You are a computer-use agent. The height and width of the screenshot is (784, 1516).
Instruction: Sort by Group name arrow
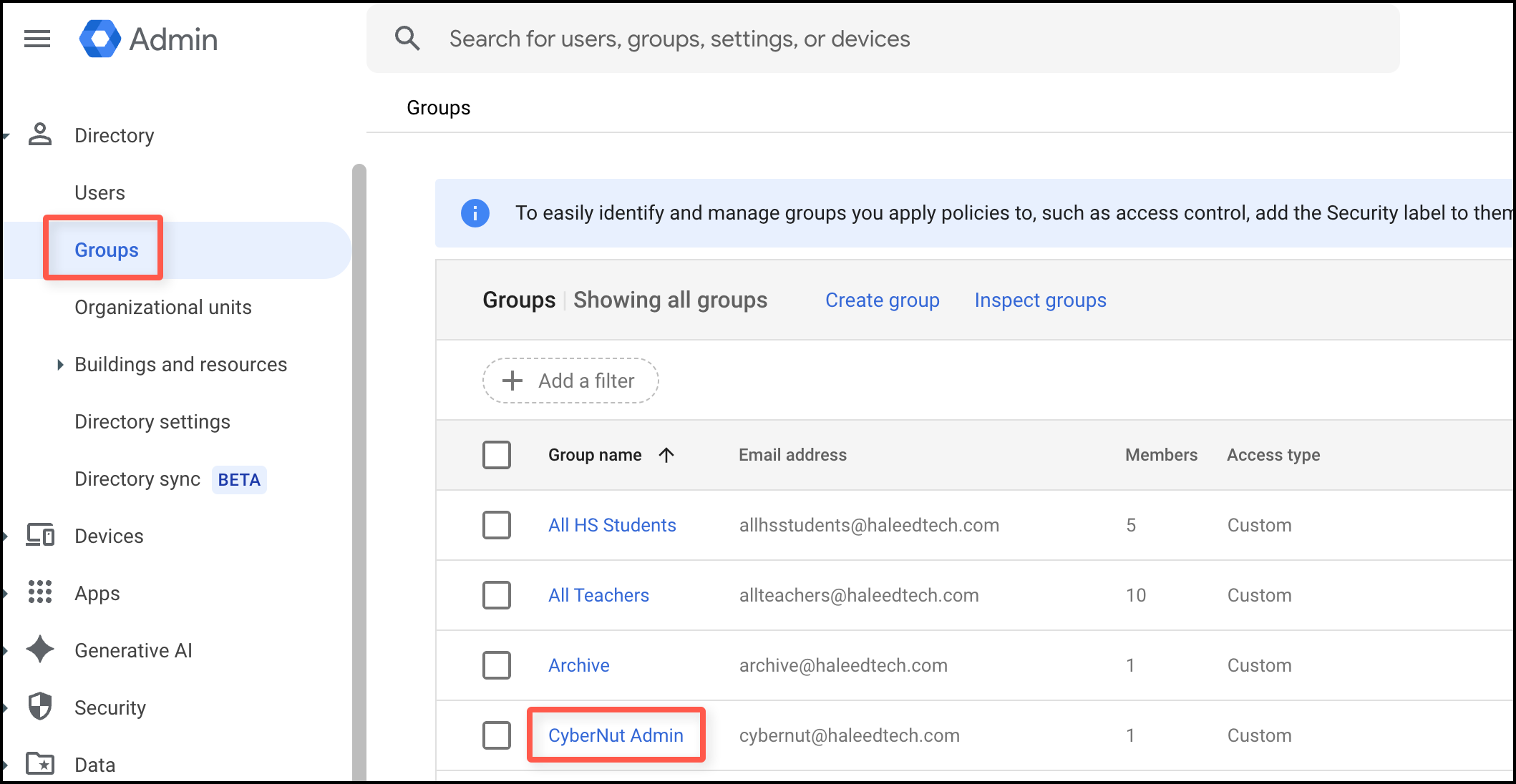point(666,455)
